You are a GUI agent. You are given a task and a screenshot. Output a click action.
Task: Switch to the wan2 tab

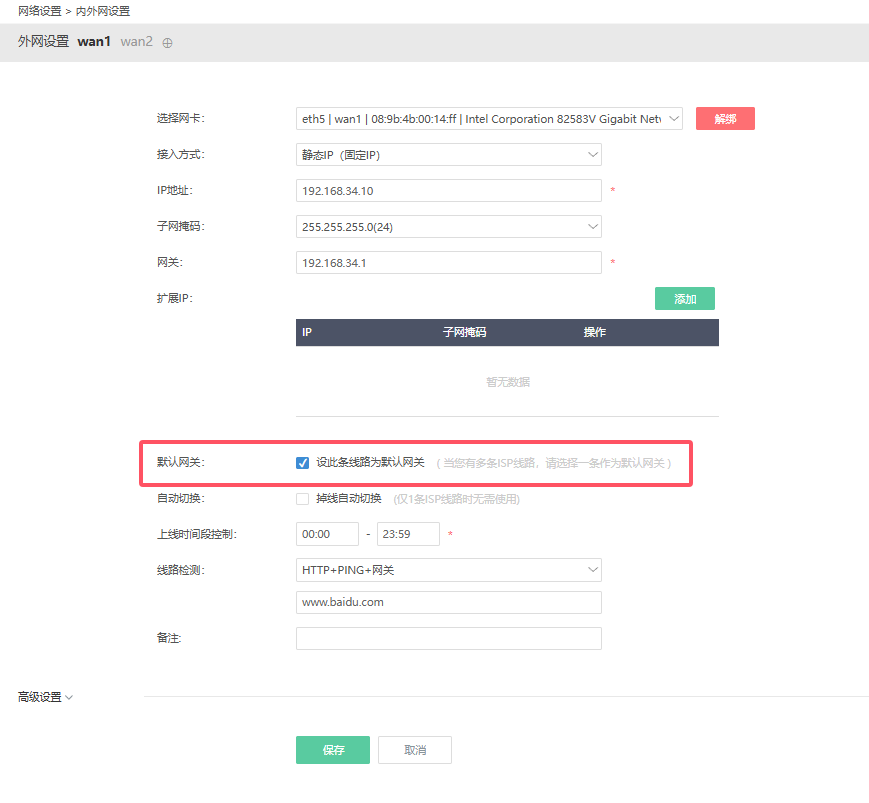136,42
